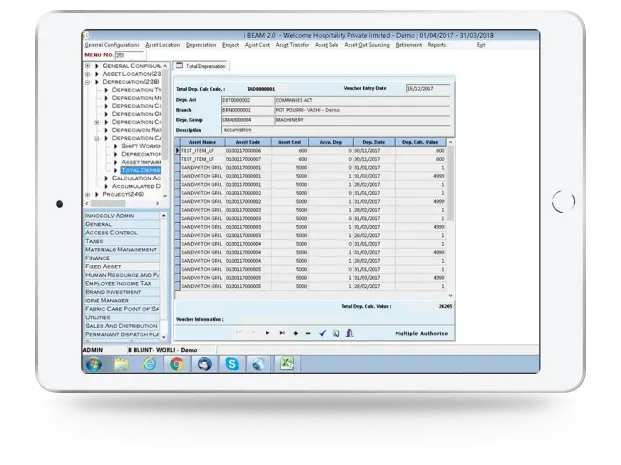Expand the Asset Location tree node
Viewport: 621px width, 465px height.
point(88,74)
